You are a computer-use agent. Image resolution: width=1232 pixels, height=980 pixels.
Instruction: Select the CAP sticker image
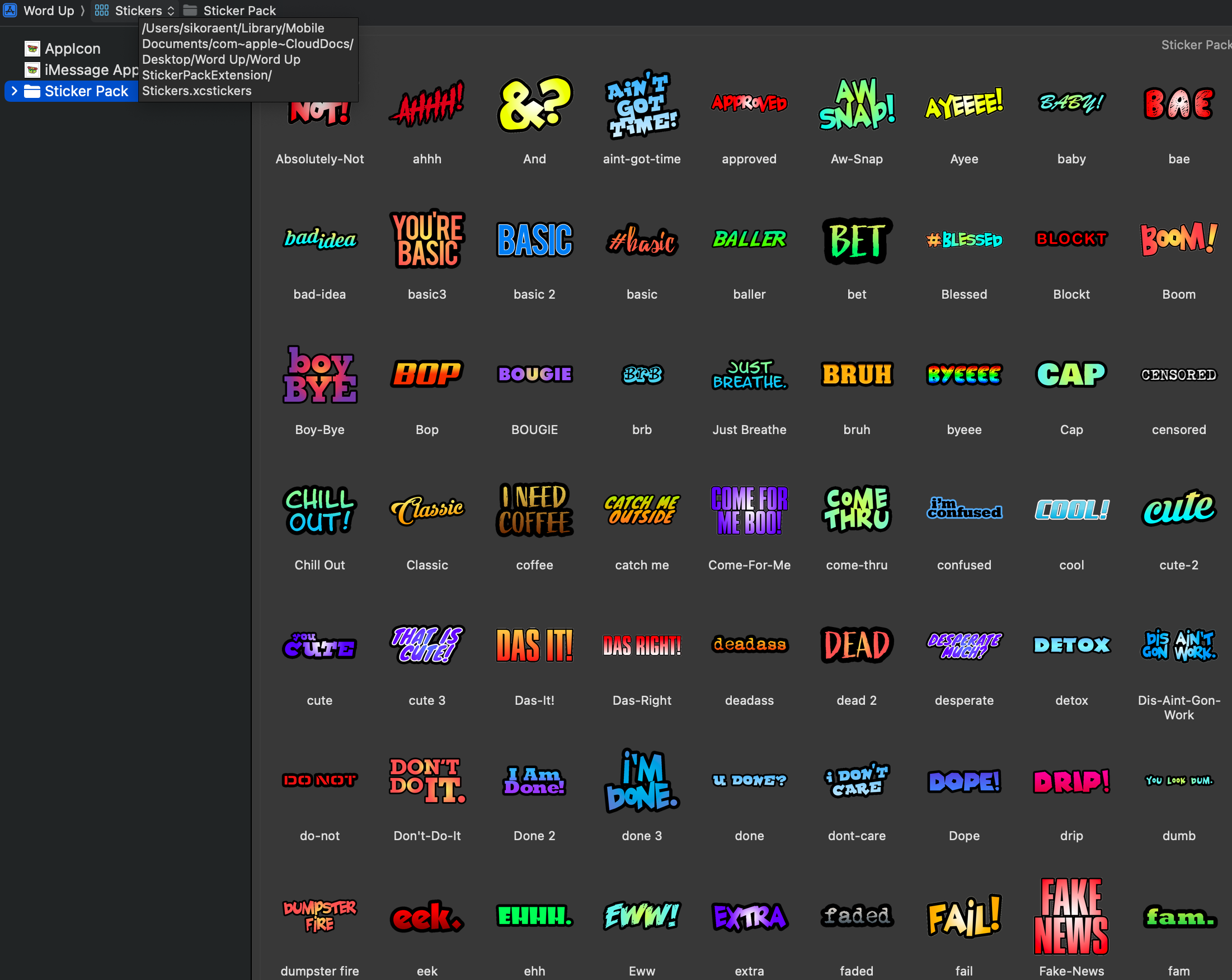1071,375
